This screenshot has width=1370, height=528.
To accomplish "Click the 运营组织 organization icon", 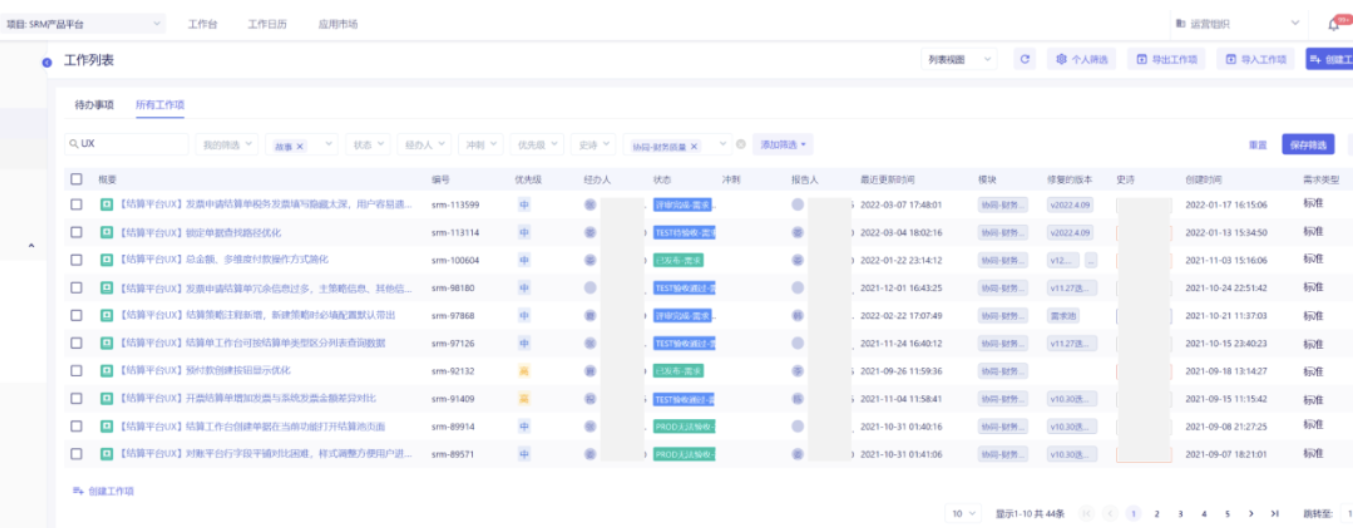I will click(x=1181, y=24).
